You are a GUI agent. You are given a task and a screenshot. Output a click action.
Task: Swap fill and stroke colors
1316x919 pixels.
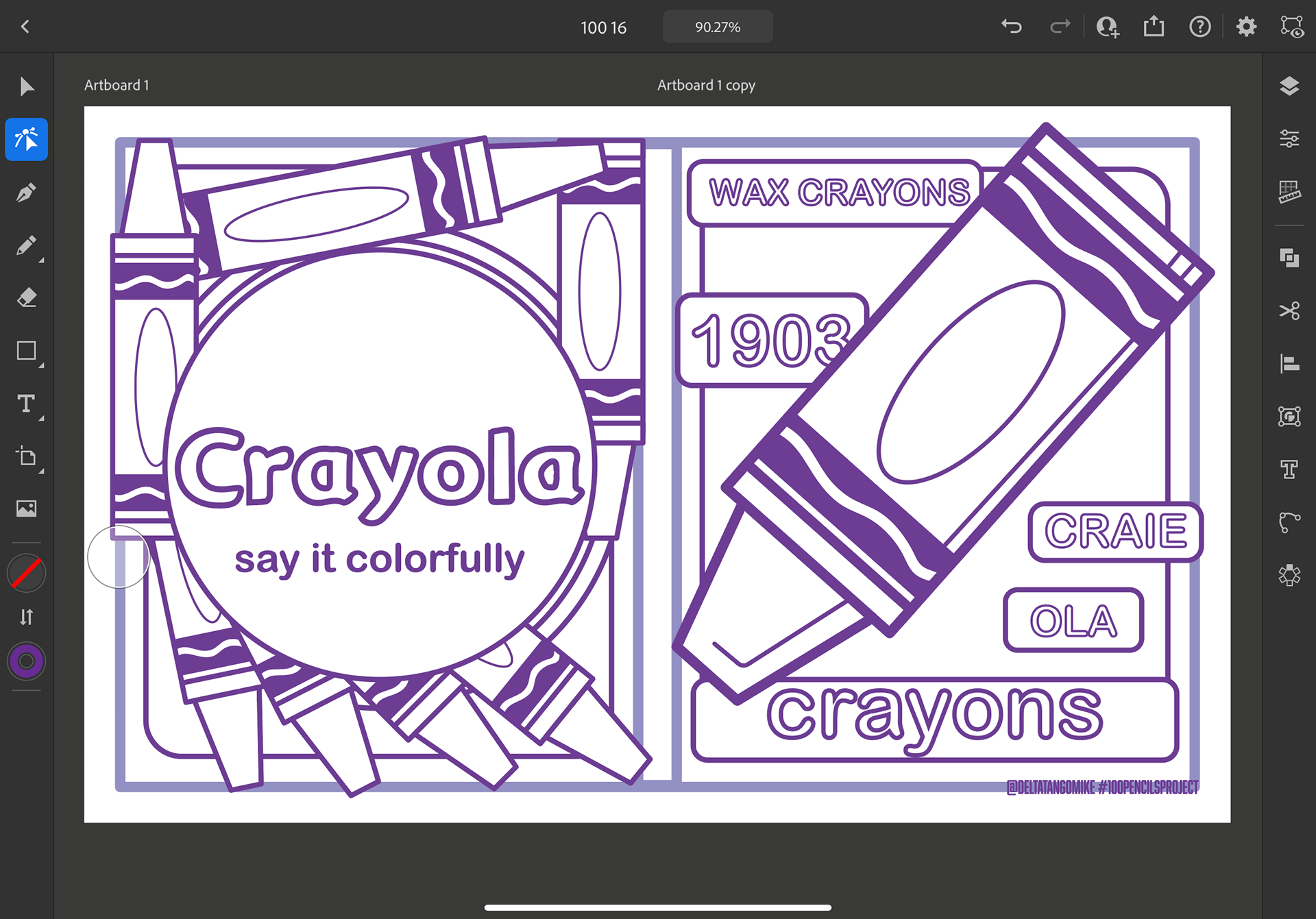pyautogui.click(x=27, y=617)
